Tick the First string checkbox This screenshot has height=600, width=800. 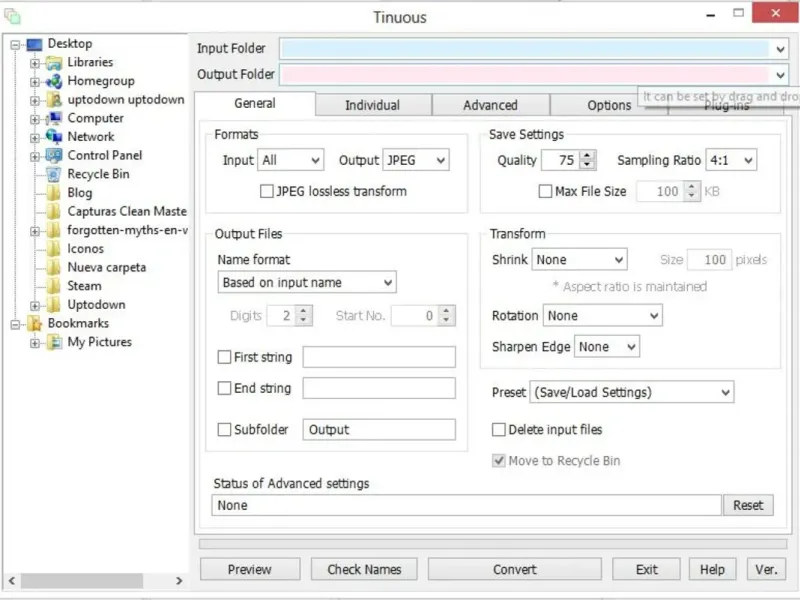point(224,357)
